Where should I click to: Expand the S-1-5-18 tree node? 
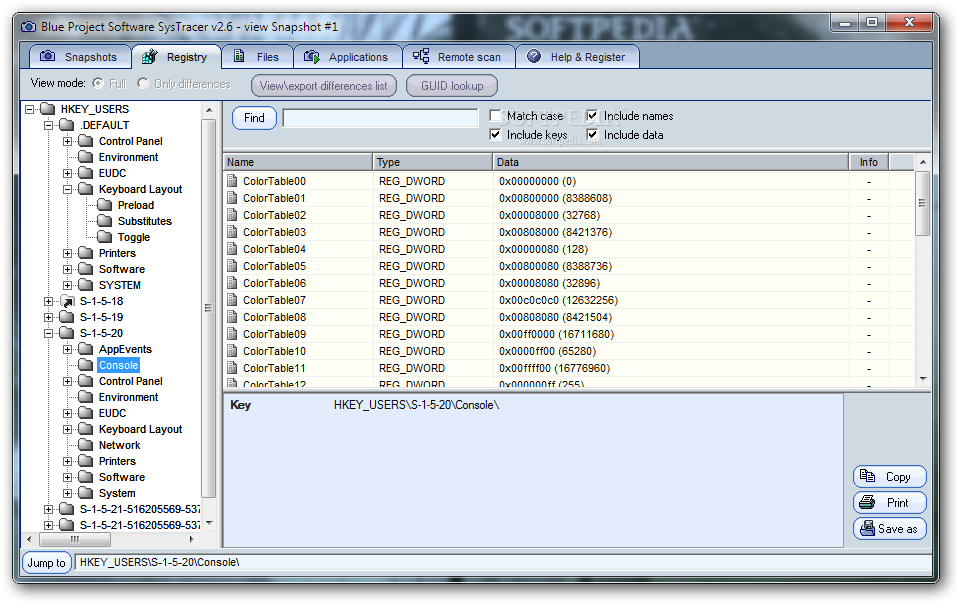pyautogui.click(x=48, y=302)
